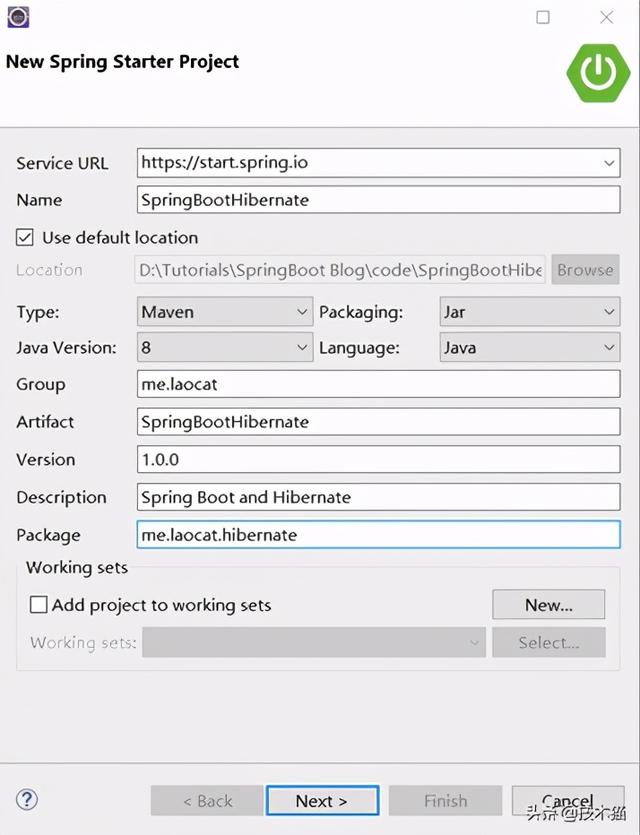
Task: Close the New Spring Starter Project dialog
Action: (x=606, y=18)
